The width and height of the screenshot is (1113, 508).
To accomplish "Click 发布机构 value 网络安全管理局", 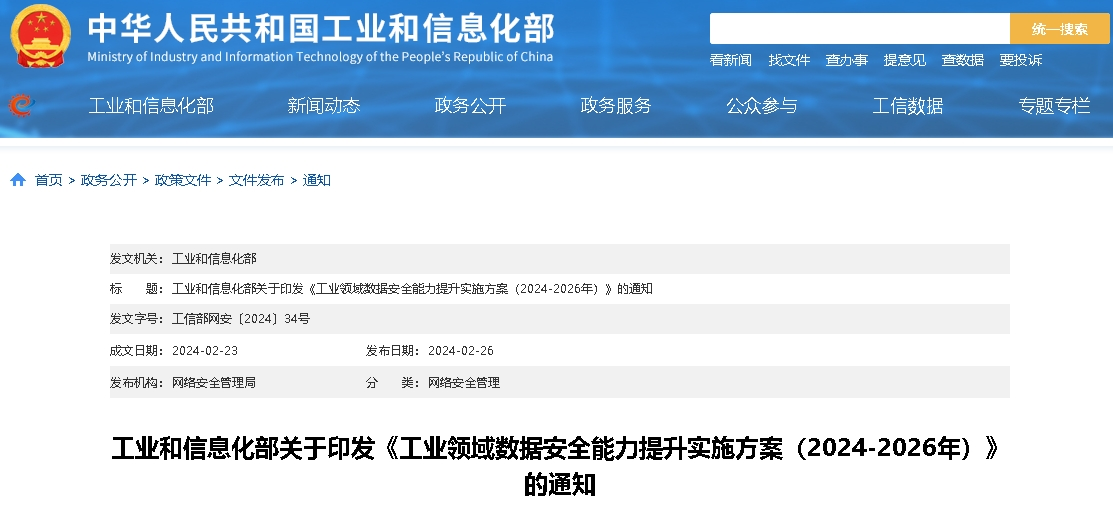I will tap(214, 382).
